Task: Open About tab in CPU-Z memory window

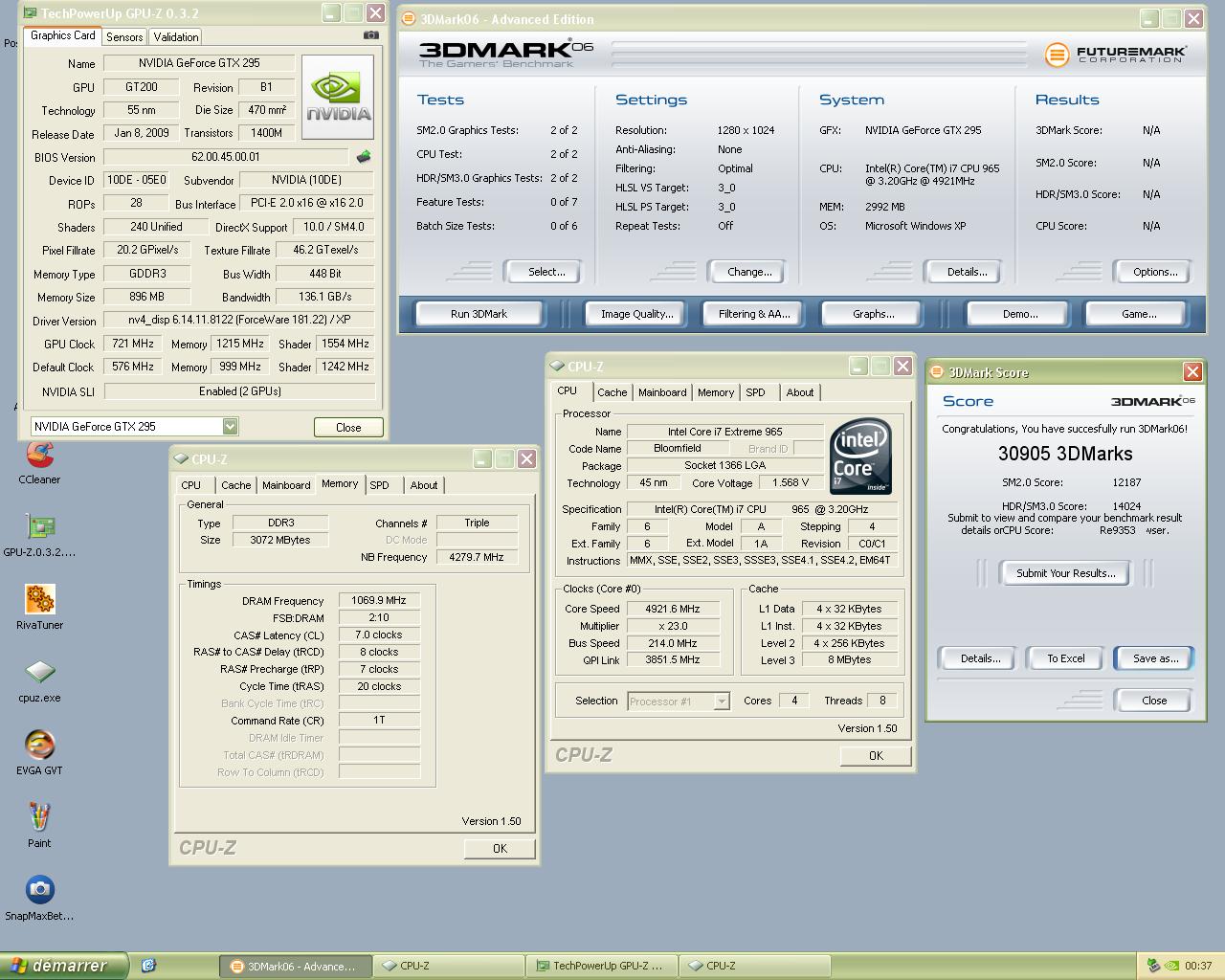Action: 424,485
